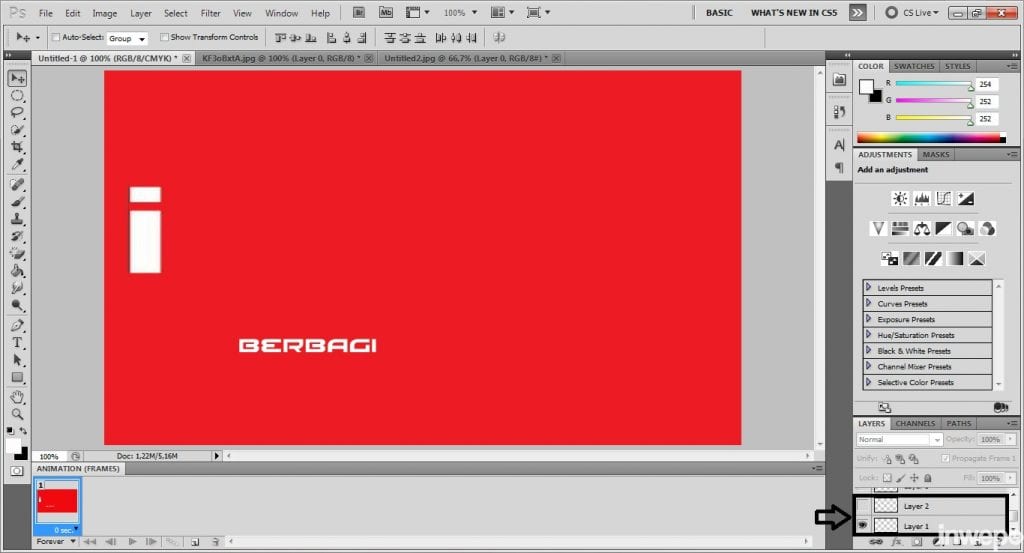The image size is (1024, 553).
Task: Click the BASIC workspace button
Action: 719,13
